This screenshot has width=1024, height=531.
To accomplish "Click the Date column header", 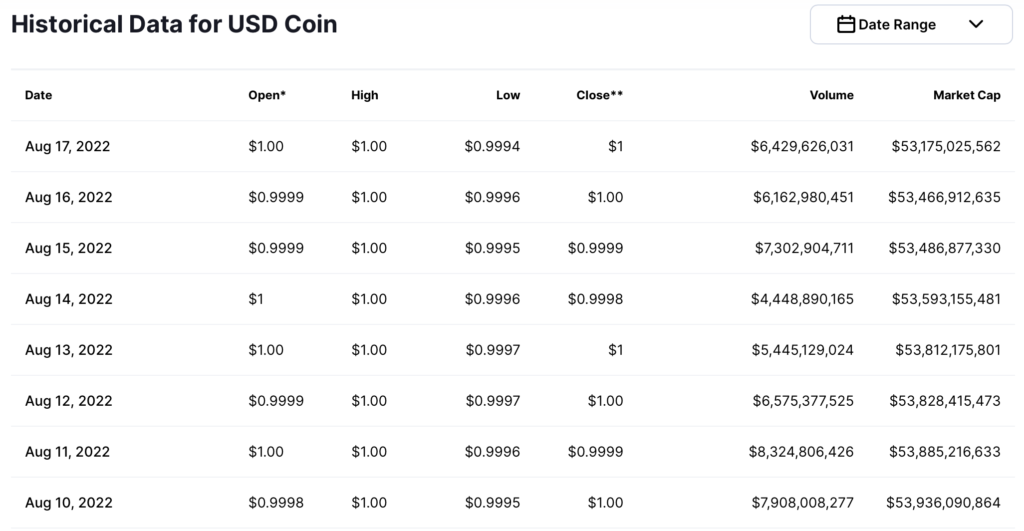I will (x=39, y=96).
